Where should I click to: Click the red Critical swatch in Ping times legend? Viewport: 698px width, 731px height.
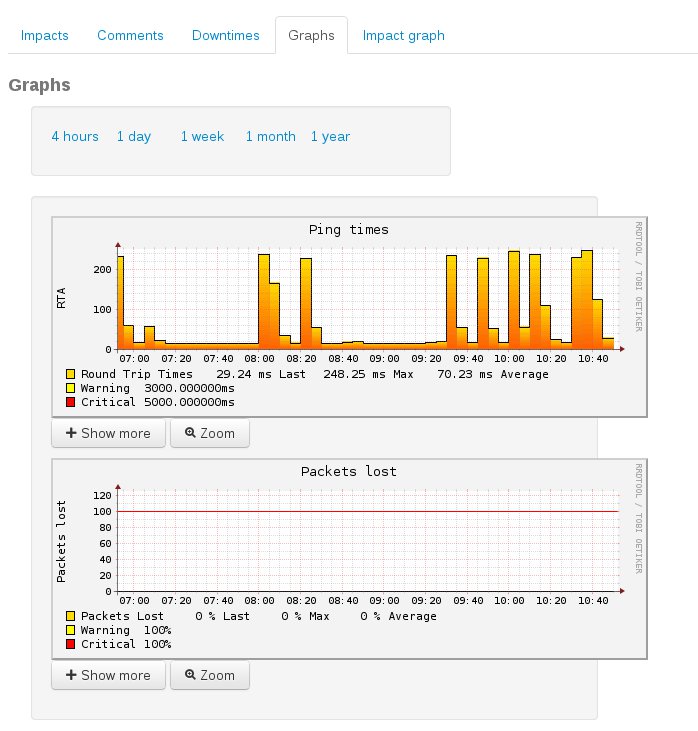(71, 402)
